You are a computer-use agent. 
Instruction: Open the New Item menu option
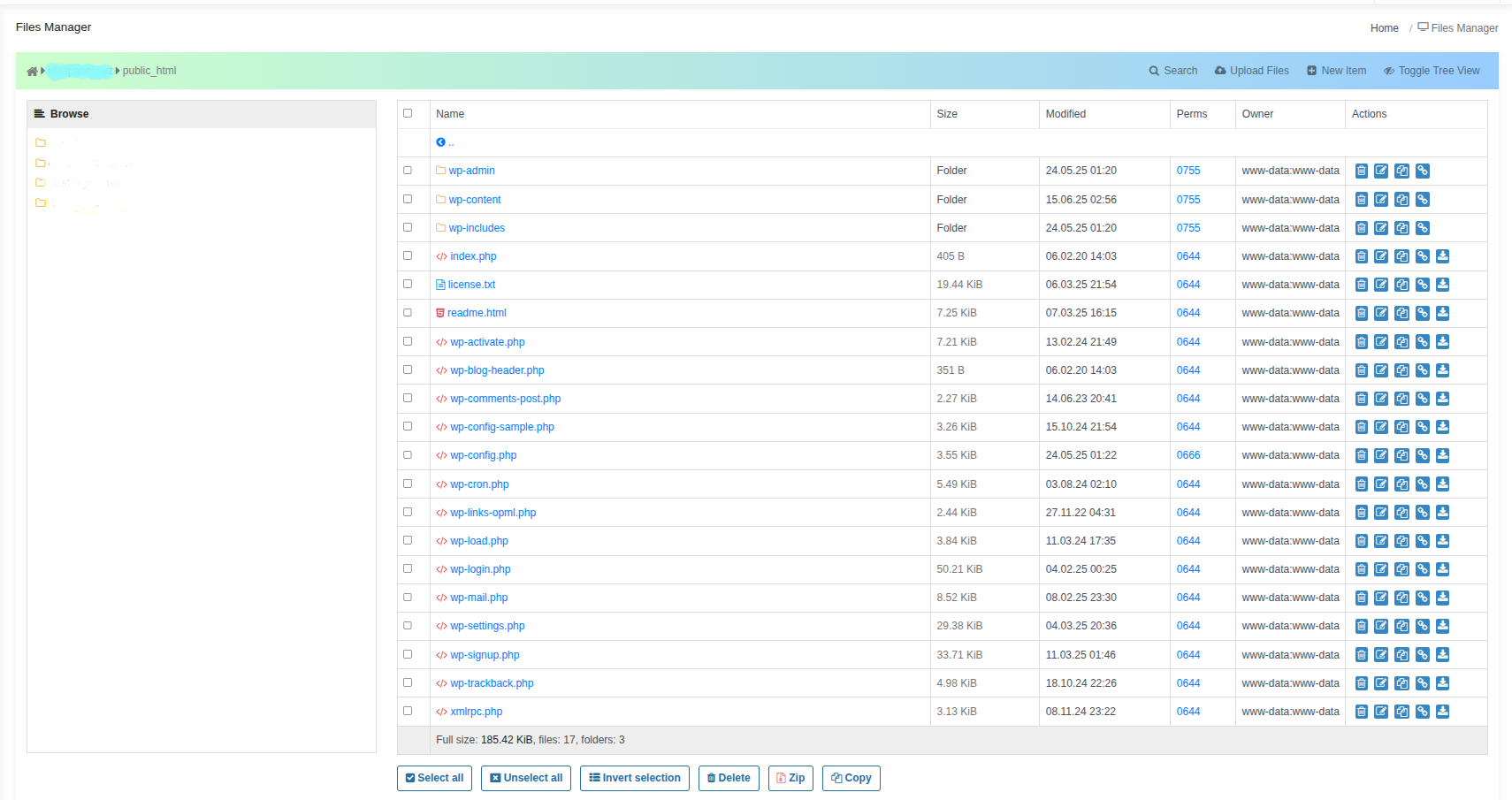coord(1336,71)
